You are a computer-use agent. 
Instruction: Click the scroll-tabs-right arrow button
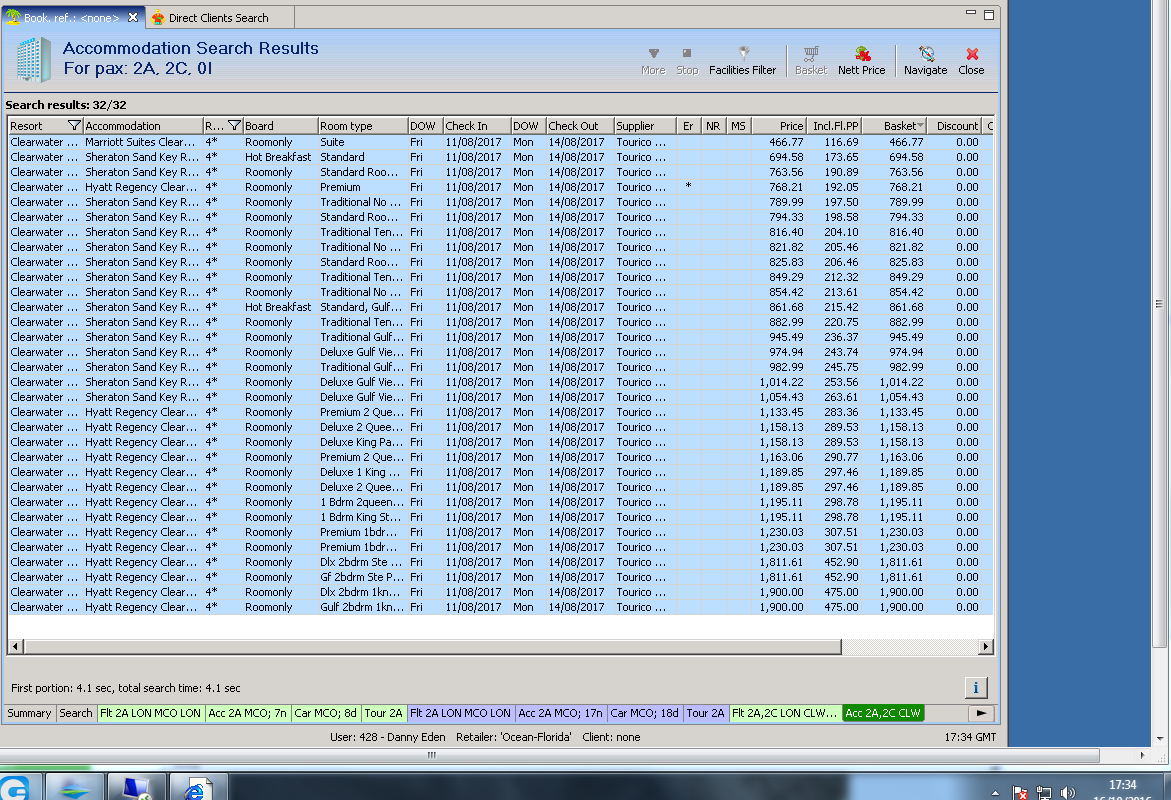click(x=981, y=713)
